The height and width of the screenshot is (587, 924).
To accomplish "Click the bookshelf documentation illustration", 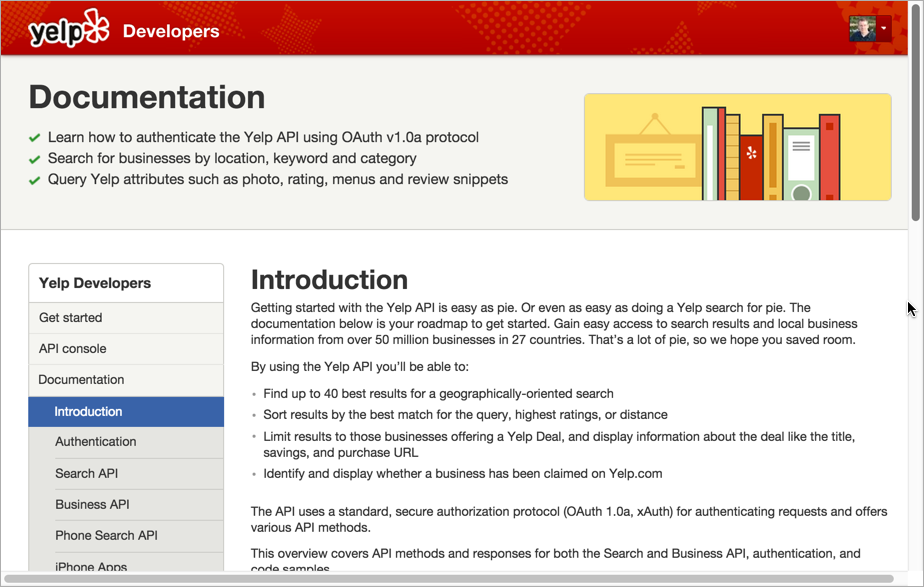I will (737, 147).
